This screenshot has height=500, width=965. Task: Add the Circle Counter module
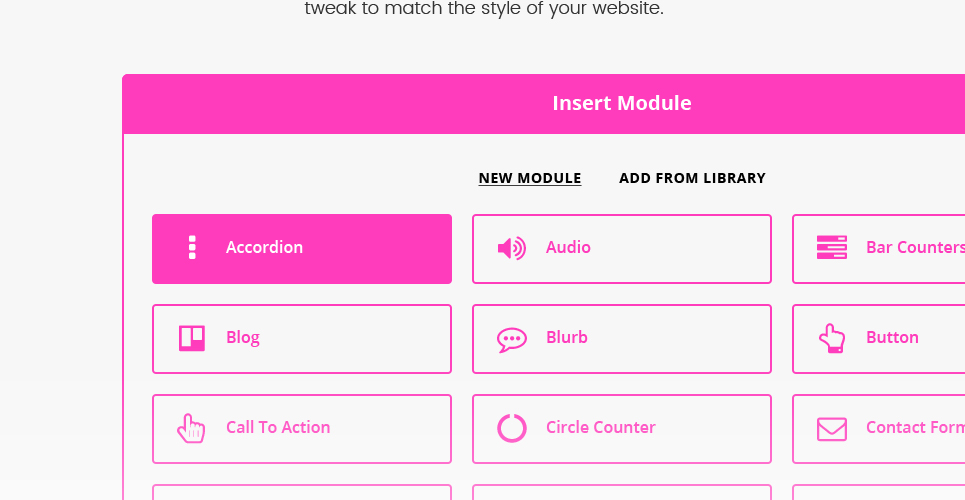pyautogui.click(x=622, y=429)
